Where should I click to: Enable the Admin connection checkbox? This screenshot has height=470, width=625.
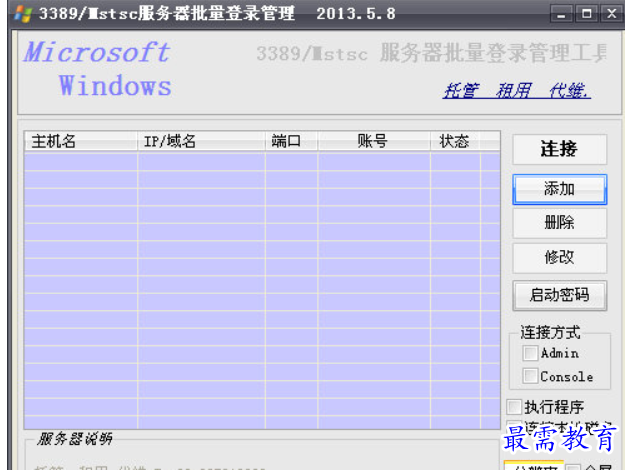coord(530,353)
